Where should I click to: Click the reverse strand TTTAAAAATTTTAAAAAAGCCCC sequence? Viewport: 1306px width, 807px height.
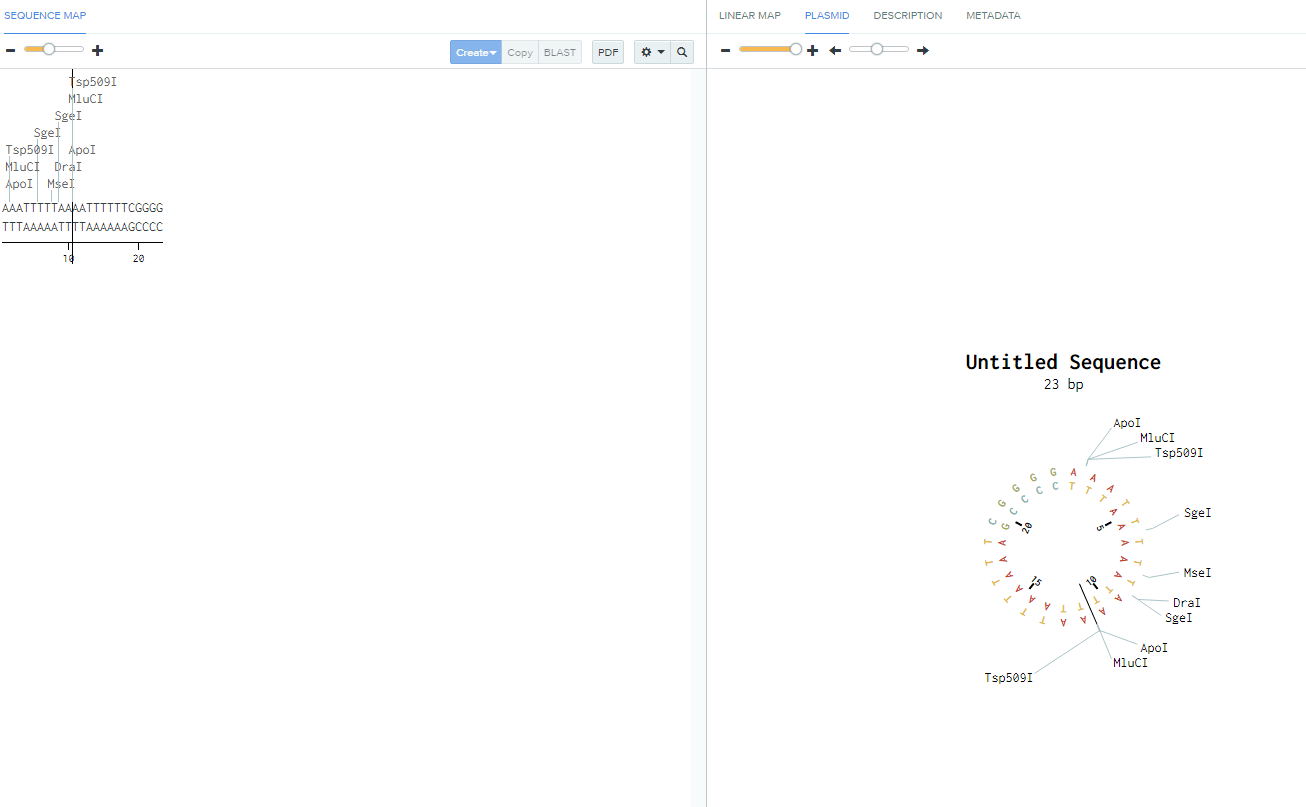[x=83, y=227]
